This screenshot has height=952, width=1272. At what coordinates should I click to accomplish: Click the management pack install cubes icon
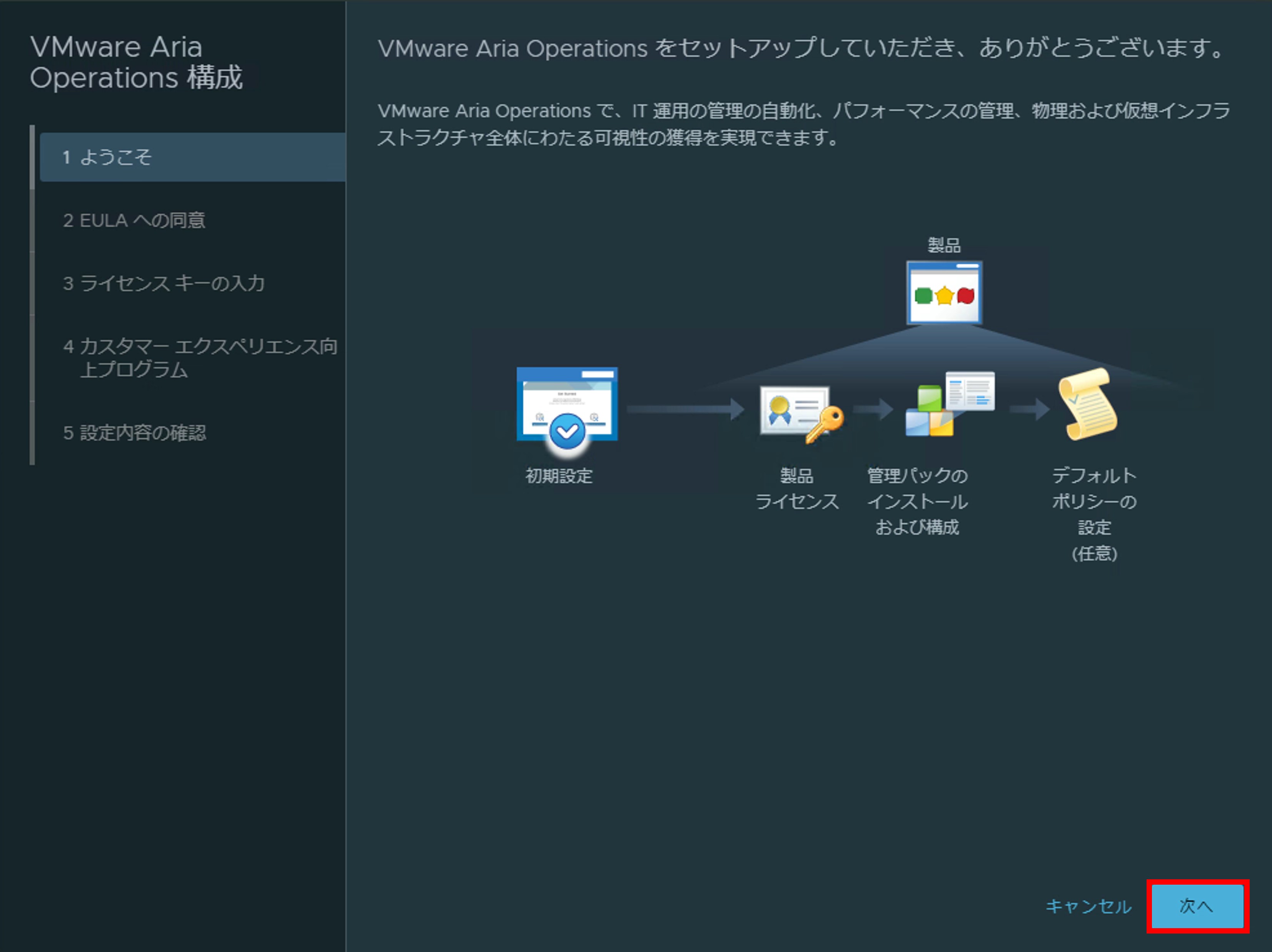[950, 403]
